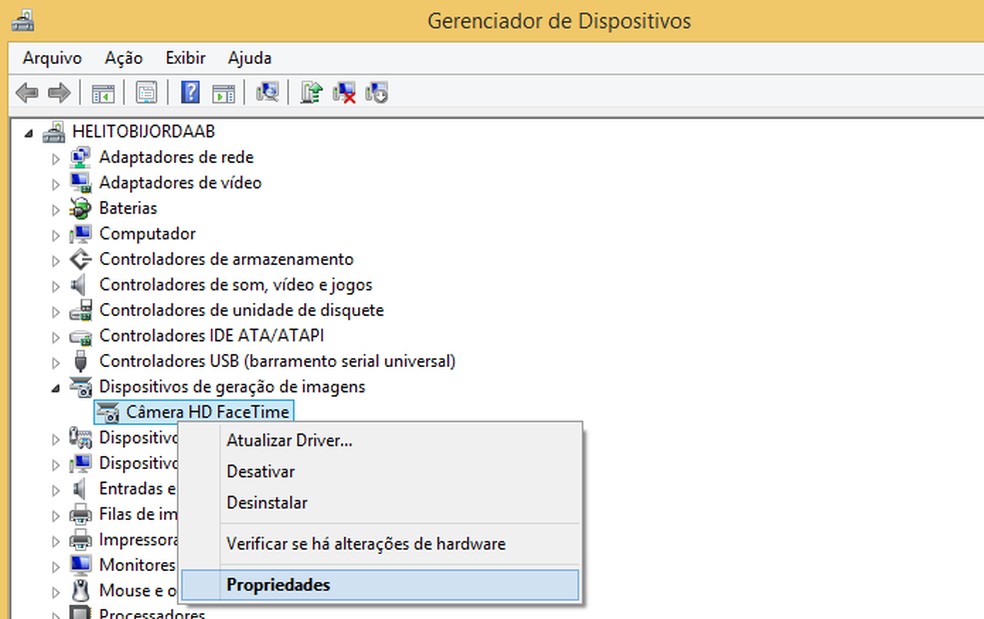
Task: Expand the Controladores USB node
Action: (x=55, y=361)
